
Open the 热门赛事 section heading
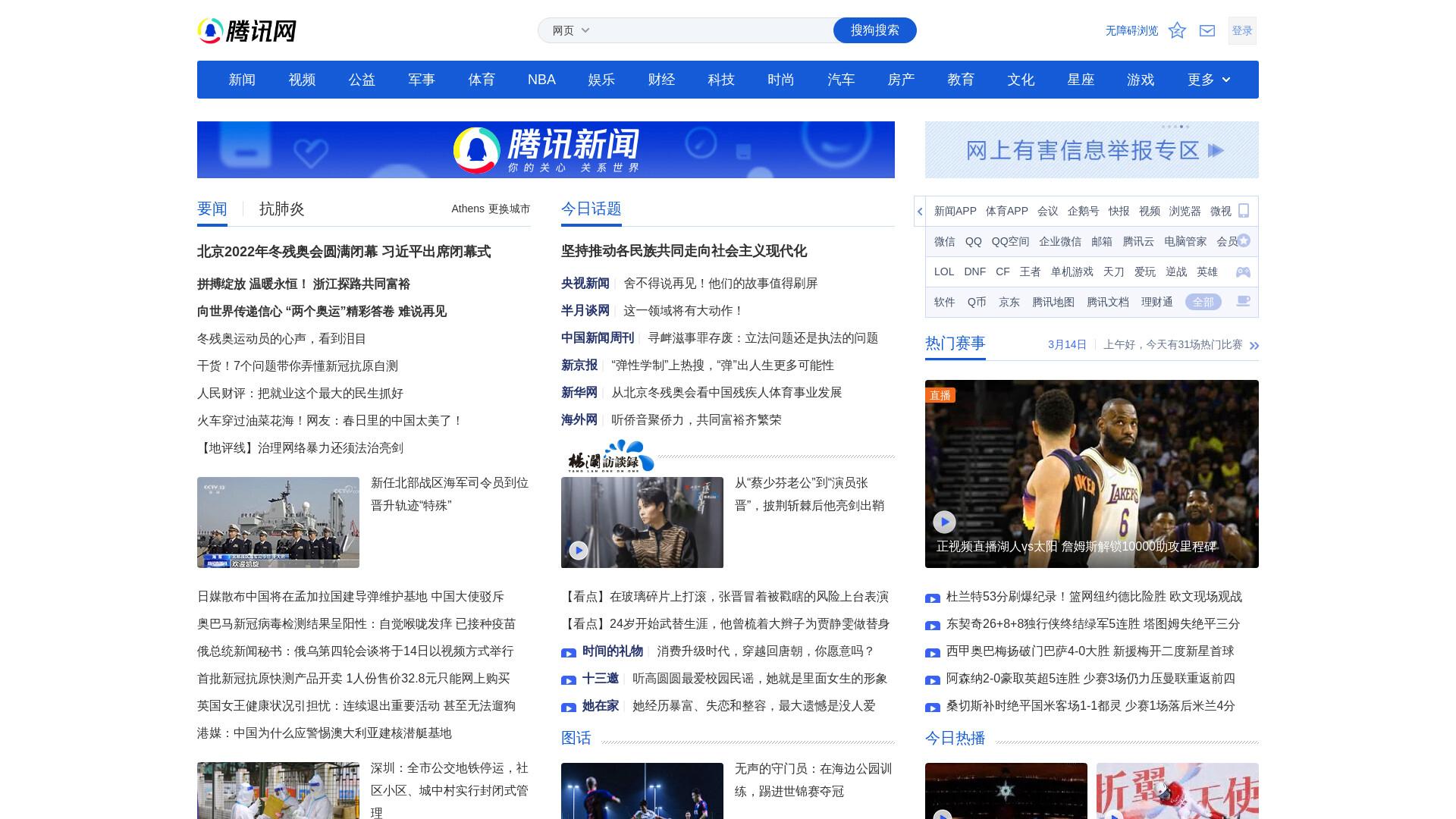(x=955, y=344)
